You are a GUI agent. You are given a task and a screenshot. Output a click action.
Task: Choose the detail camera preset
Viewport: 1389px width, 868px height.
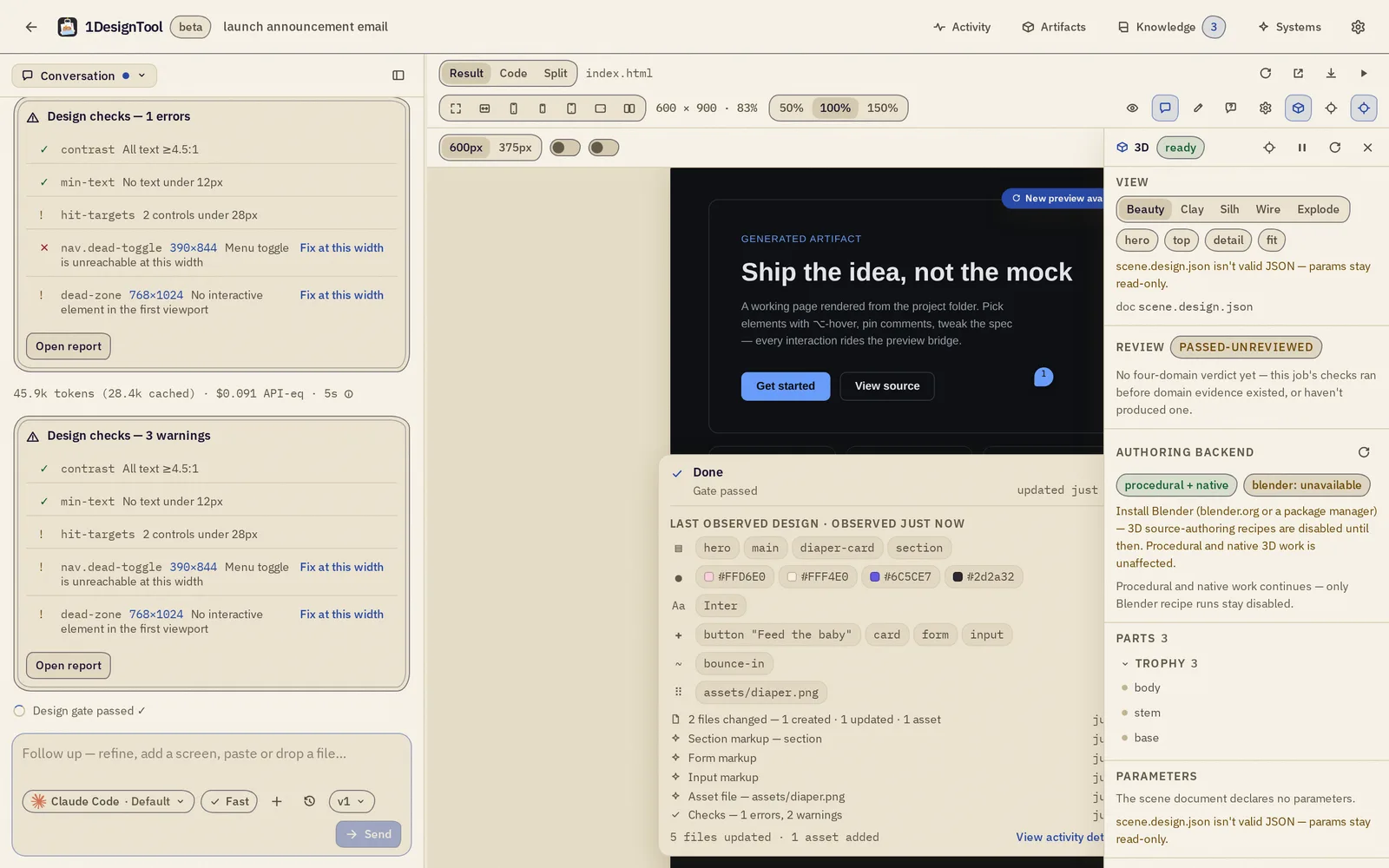[1228, 240]
